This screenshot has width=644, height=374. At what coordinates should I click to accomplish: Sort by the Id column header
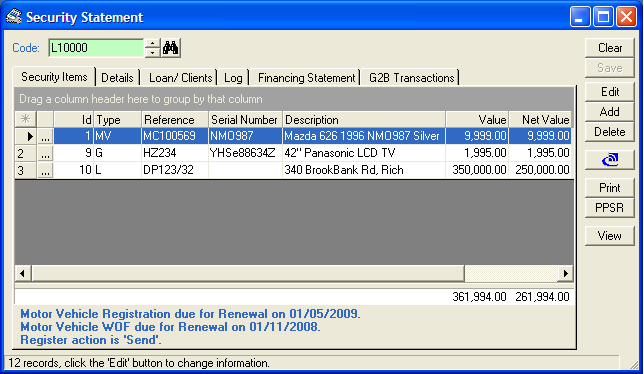click(x=74, y=119)
